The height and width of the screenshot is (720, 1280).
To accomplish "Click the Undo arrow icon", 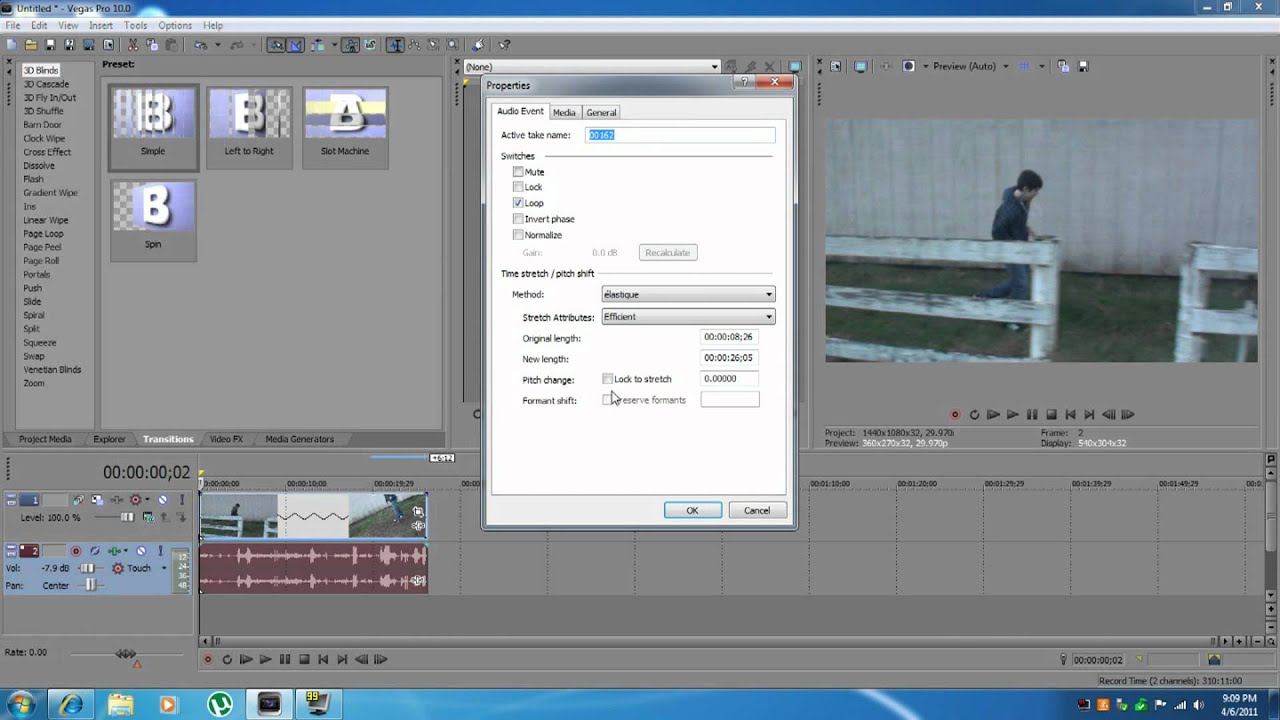I will 200,45.
